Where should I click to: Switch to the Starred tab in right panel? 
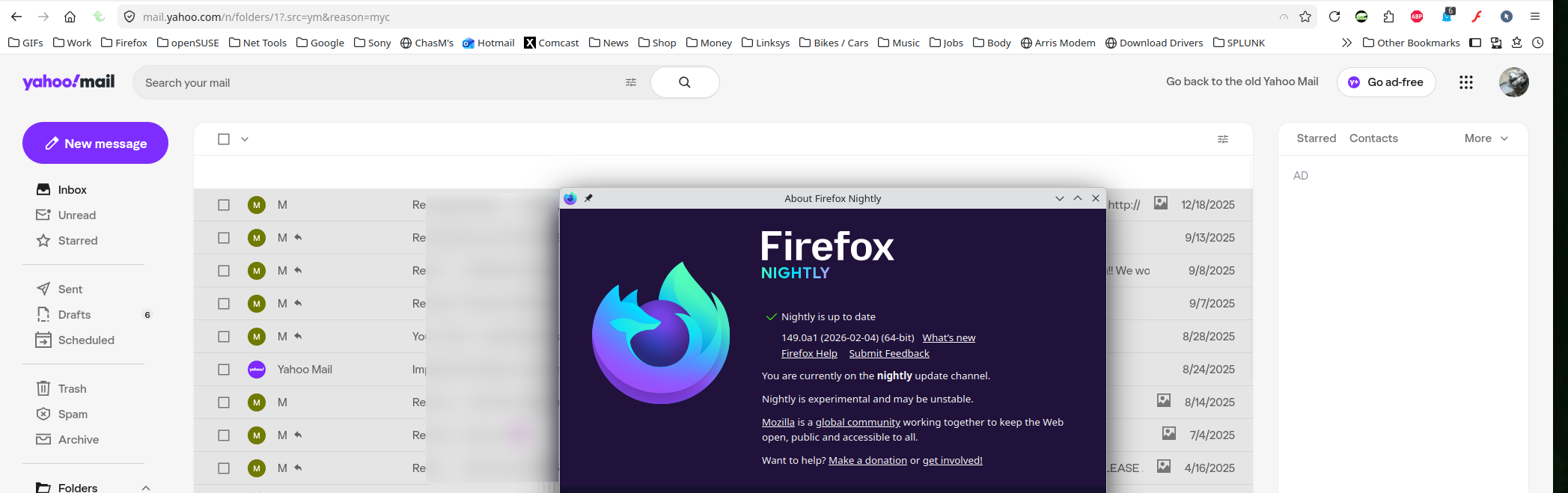pyautogui.click(x=1317, y=138)
